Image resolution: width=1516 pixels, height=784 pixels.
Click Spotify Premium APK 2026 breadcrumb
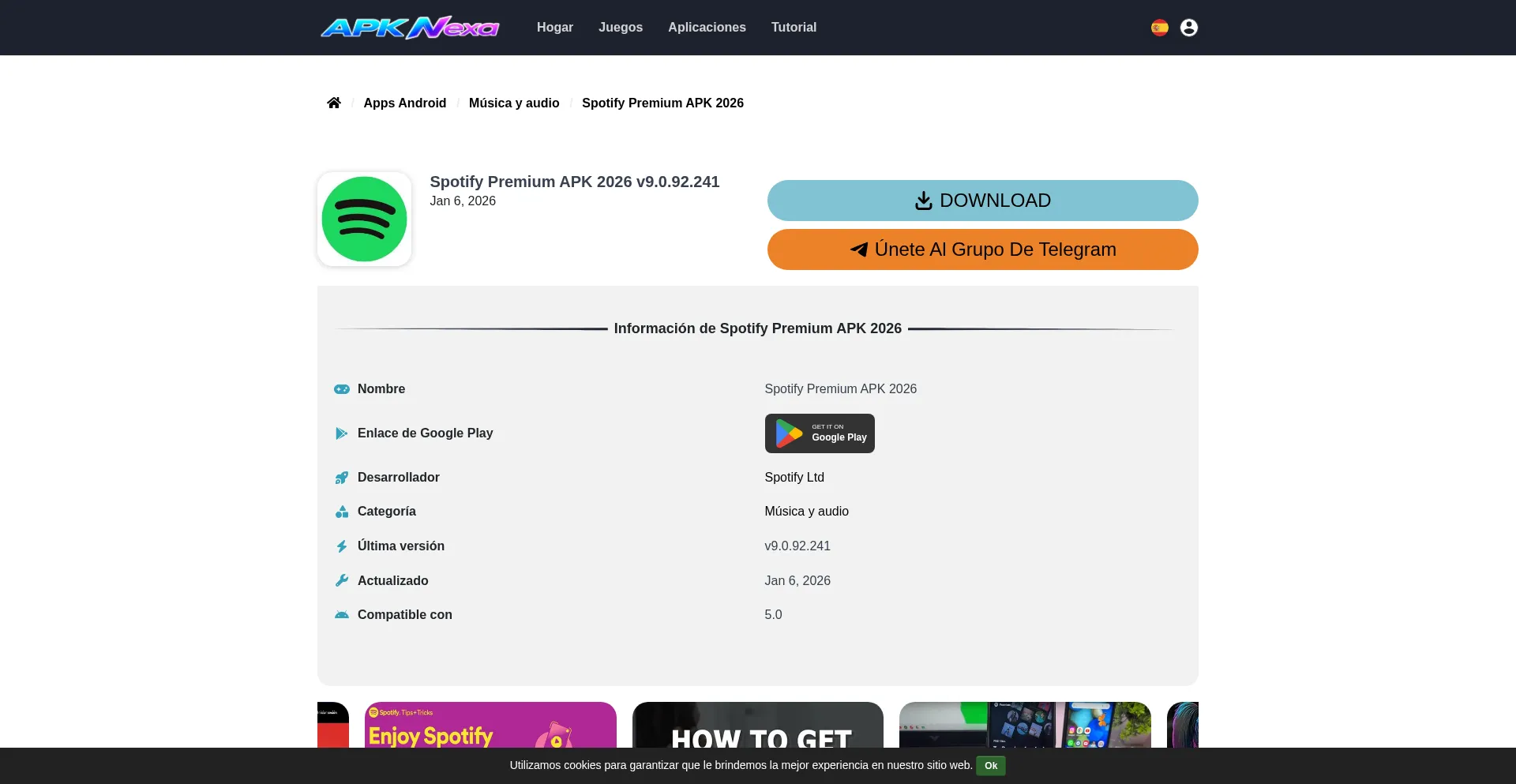point(662,103)
